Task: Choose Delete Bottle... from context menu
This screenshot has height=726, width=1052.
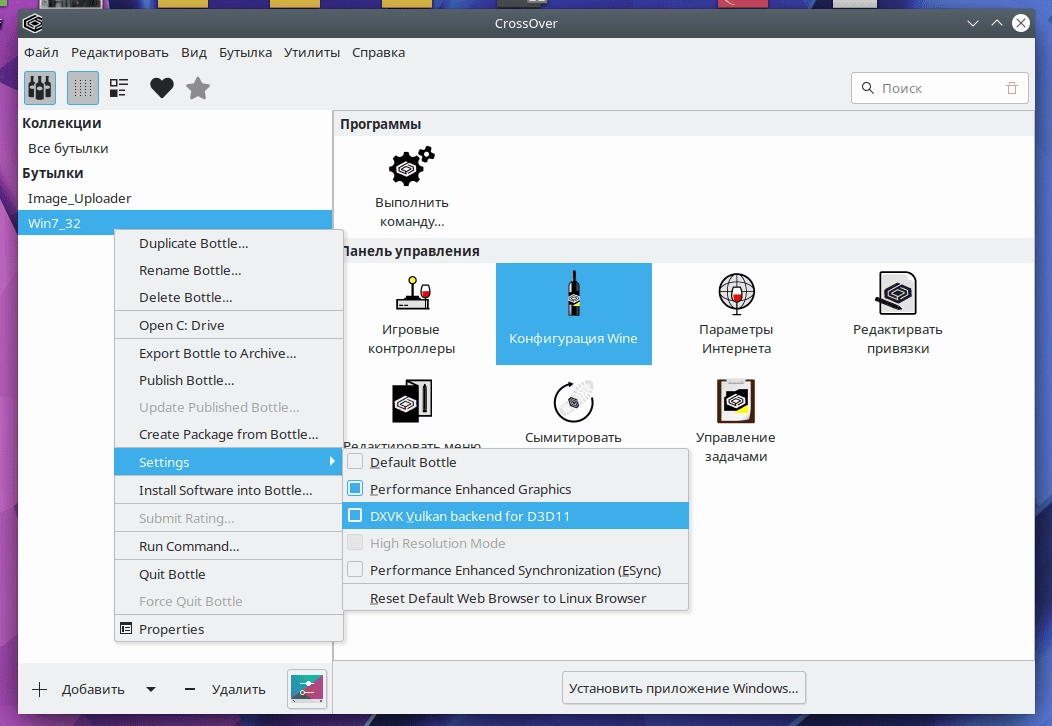Action: pyautogui.click(x=229, y=297)
